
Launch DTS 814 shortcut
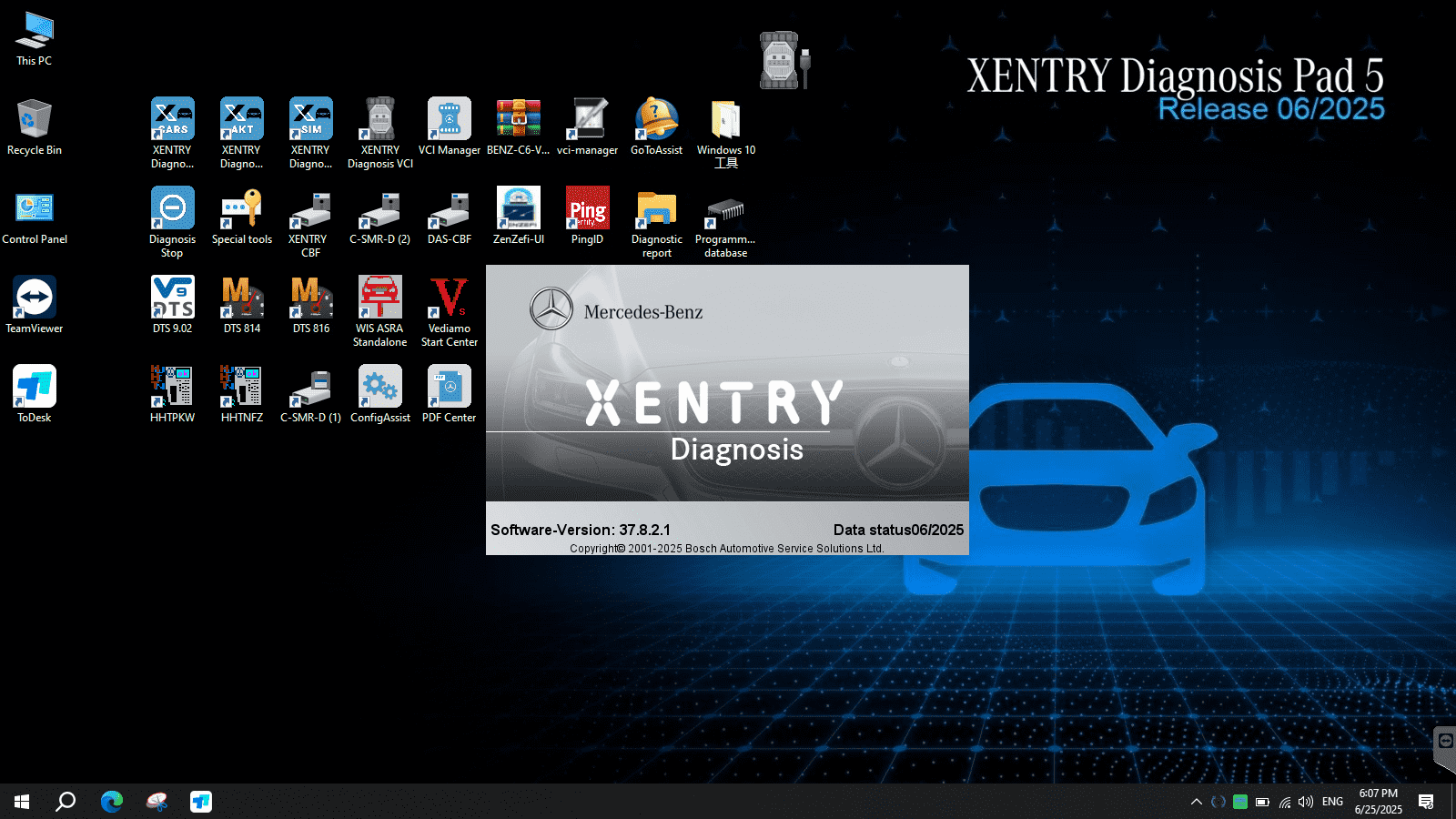point(242,306)
